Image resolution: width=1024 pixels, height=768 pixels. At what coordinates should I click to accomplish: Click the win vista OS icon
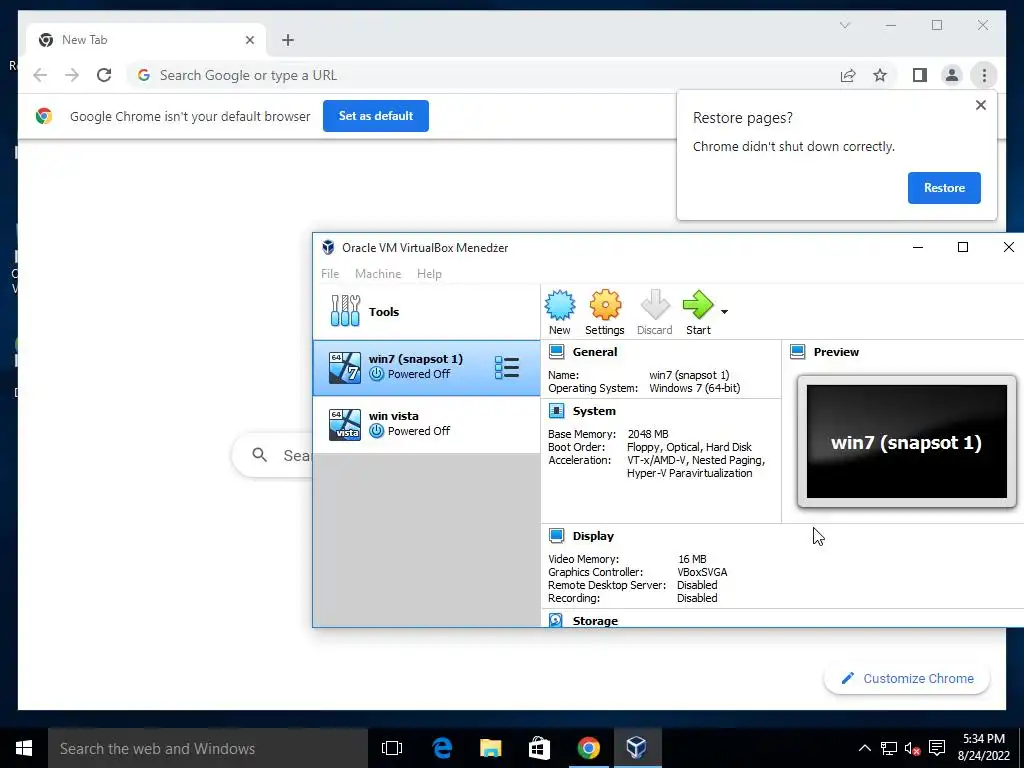(x=345, y=424)
